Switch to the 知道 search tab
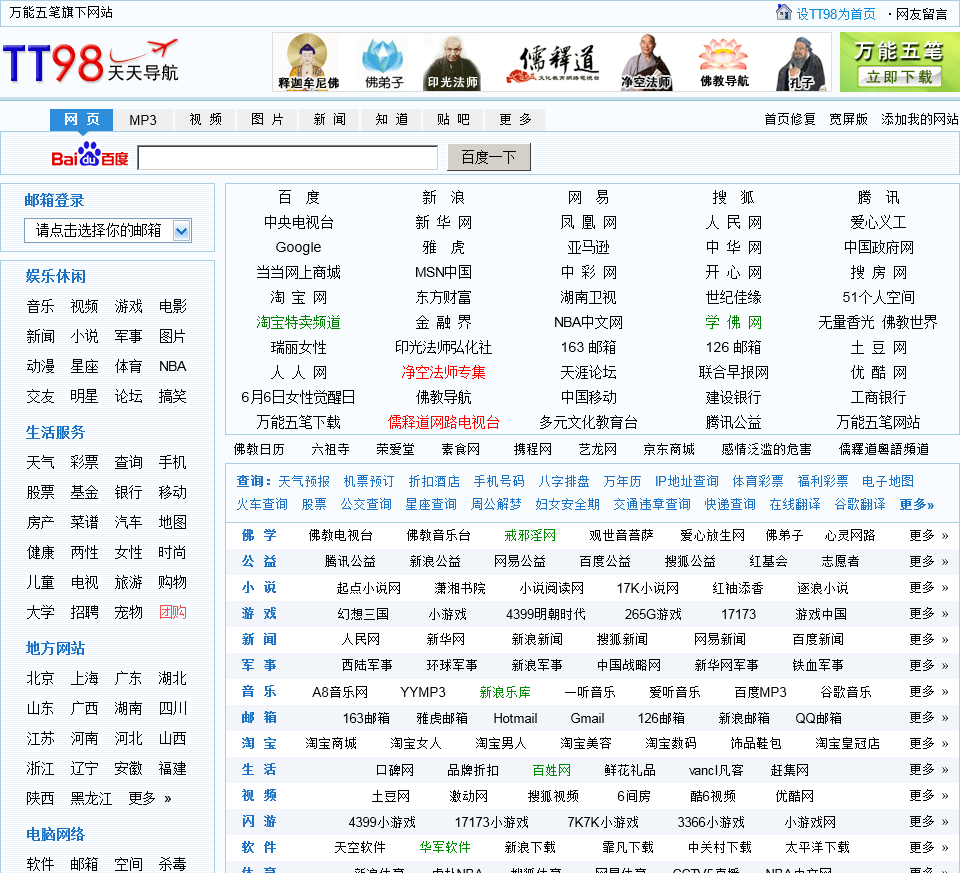960x873 pixels. tap(392, 119)
